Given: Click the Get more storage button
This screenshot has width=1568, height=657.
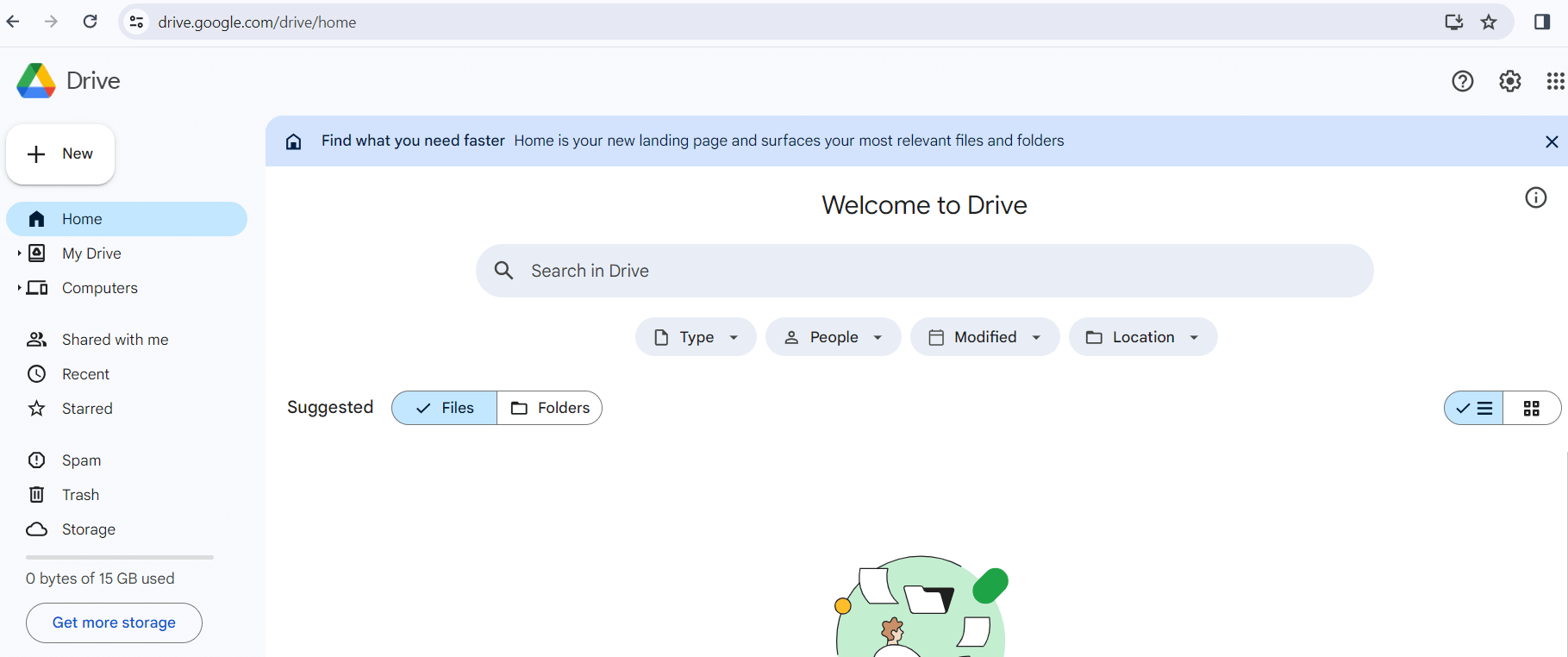Looking at the screenshot, I should point(114,623).
